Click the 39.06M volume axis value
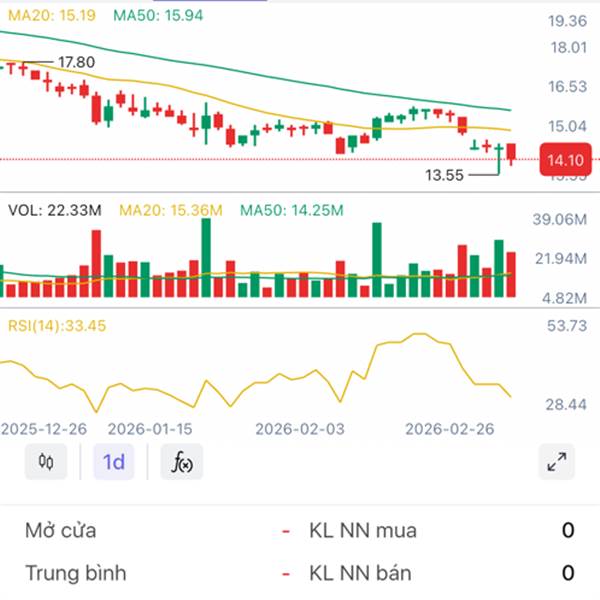The width and height of the screenshot is (600, 600). [560, 219]
